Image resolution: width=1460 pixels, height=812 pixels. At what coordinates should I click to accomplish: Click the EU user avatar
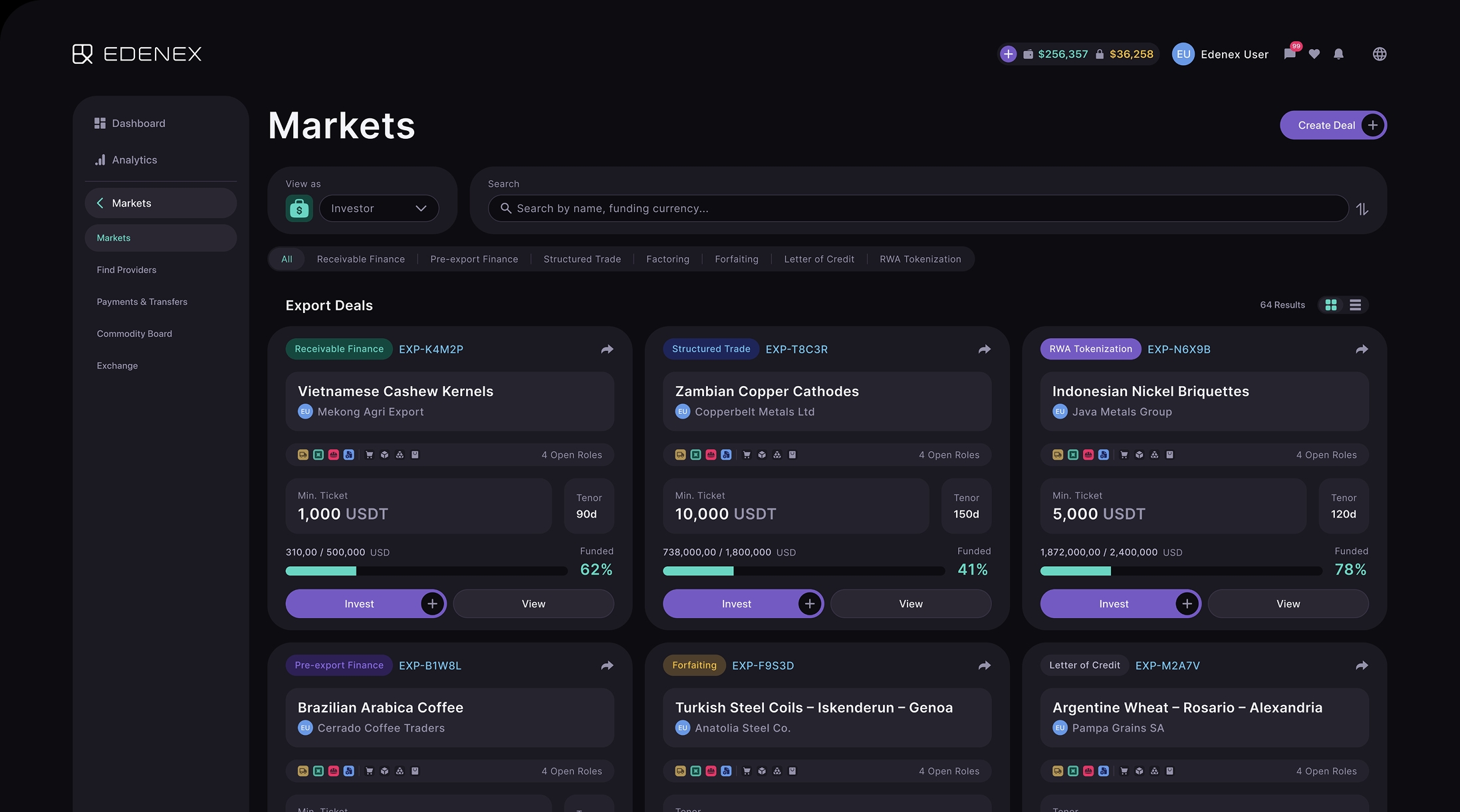[x=1183, y=54]
